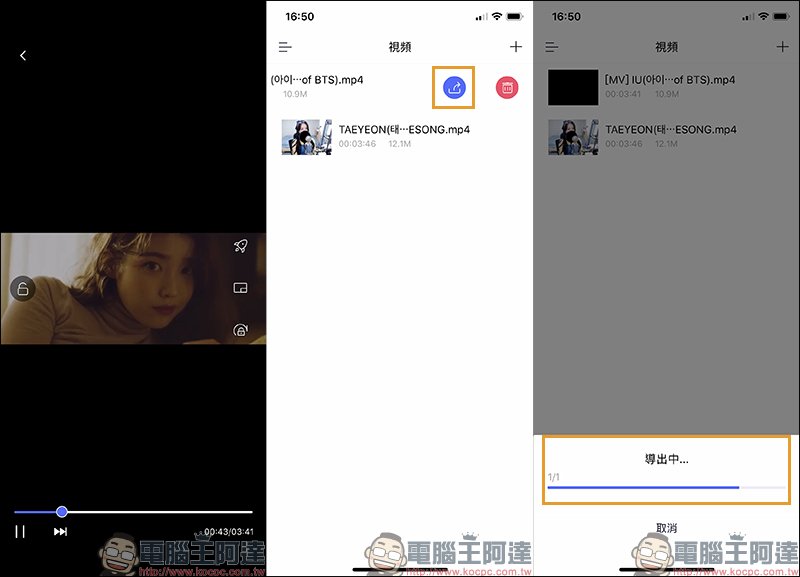Click 12.1M size in right screen
This screenshot has height=577, width=800.
click(666, 144)
